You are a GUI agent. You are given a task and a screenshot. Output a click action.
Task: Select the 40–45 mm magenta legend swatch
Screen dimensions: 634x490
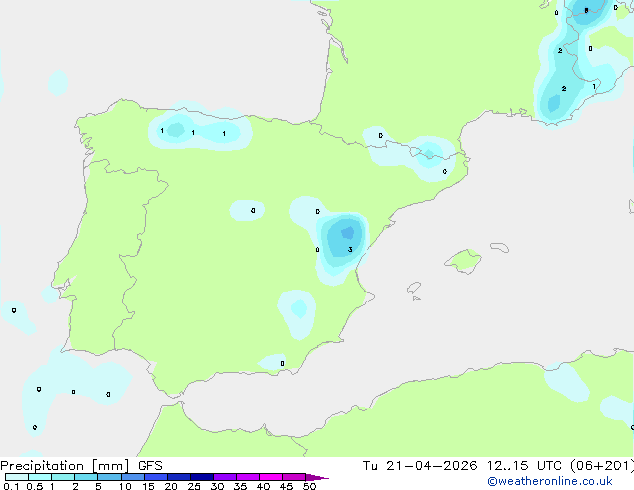[271, 477]
